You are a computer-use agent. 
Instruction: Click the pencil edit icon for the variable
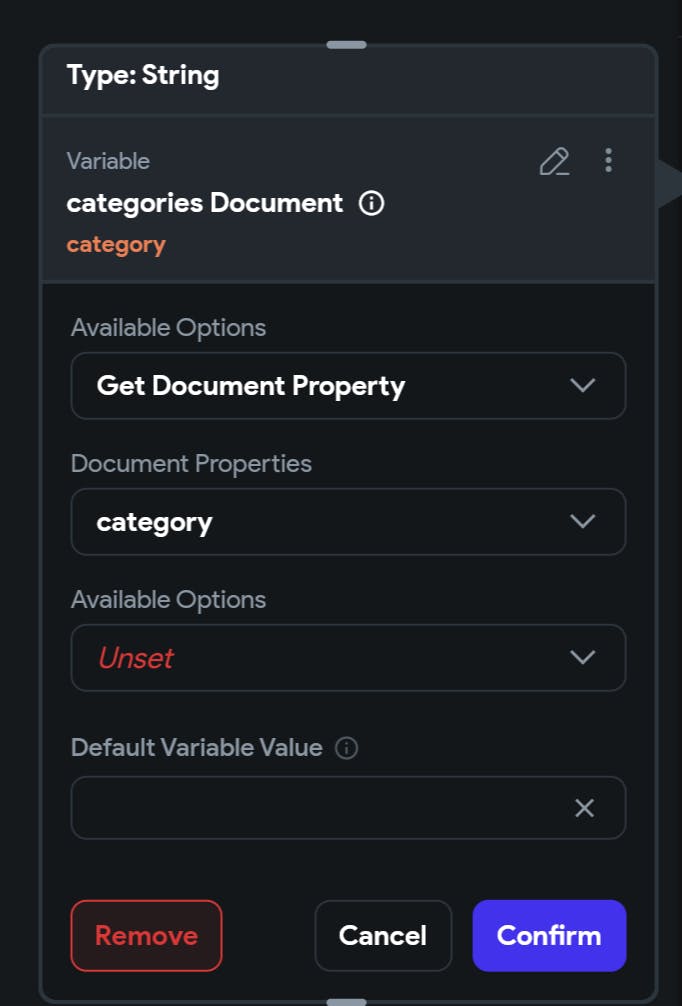click(554, 161)
